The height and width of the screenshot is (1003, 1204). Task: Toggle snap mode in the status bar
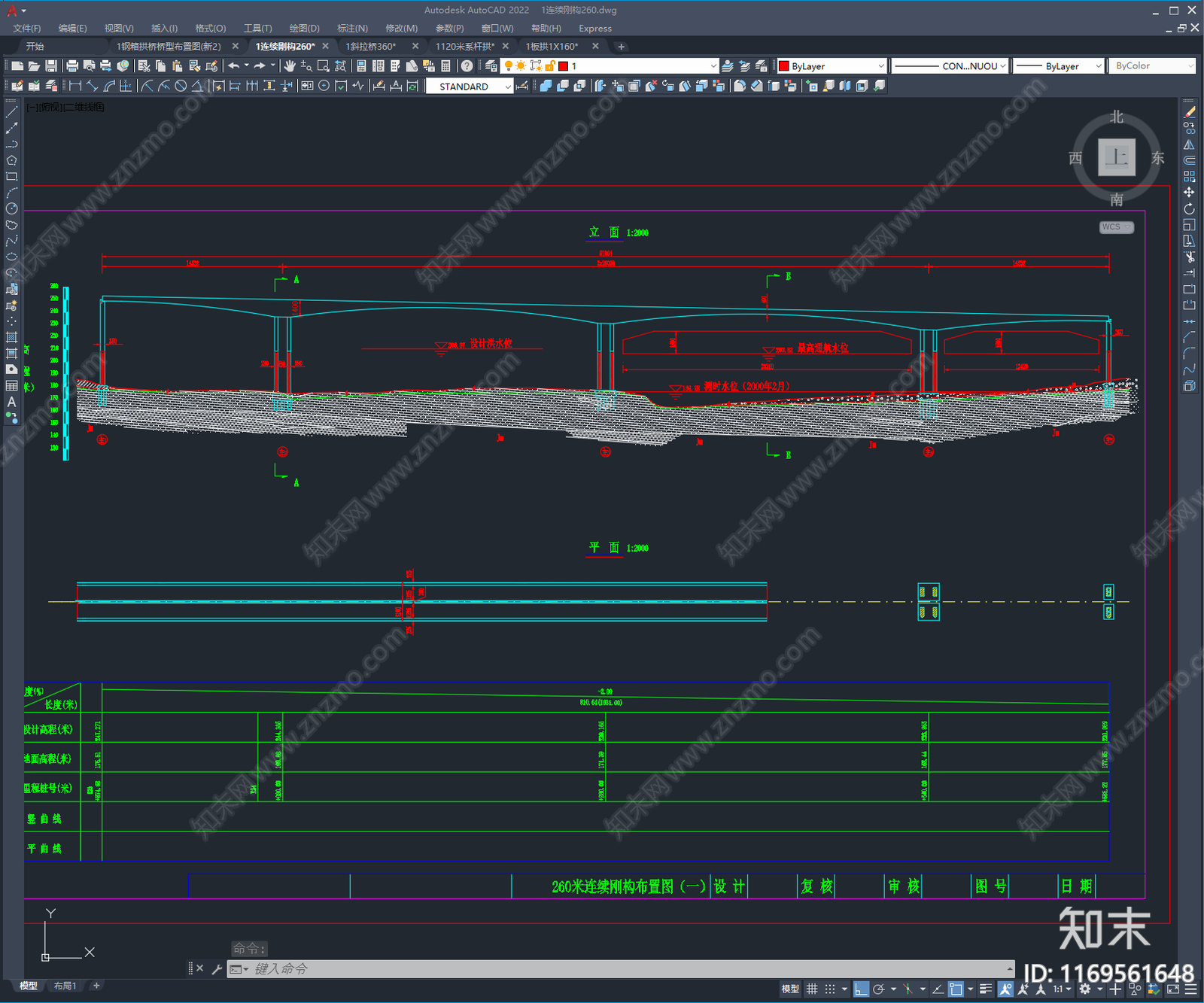[829, 989]
